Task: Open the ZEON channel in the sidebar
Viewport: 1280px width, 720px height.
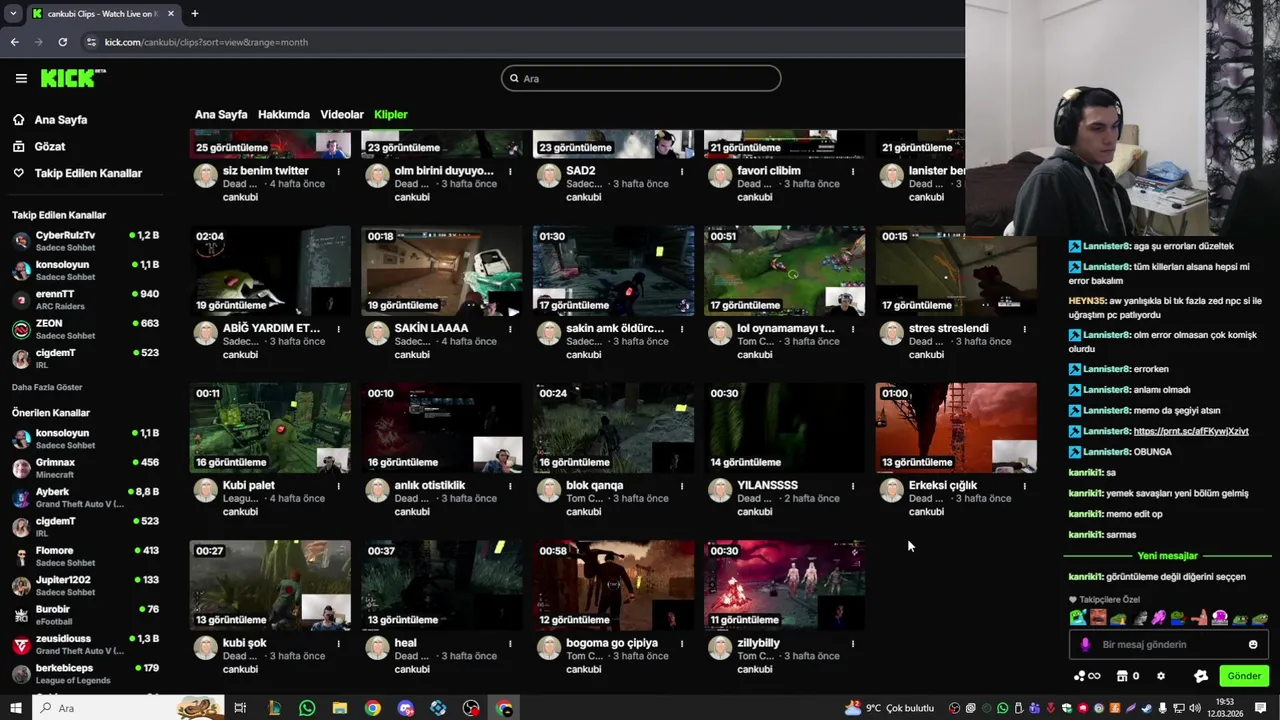Action: (85, 329)
